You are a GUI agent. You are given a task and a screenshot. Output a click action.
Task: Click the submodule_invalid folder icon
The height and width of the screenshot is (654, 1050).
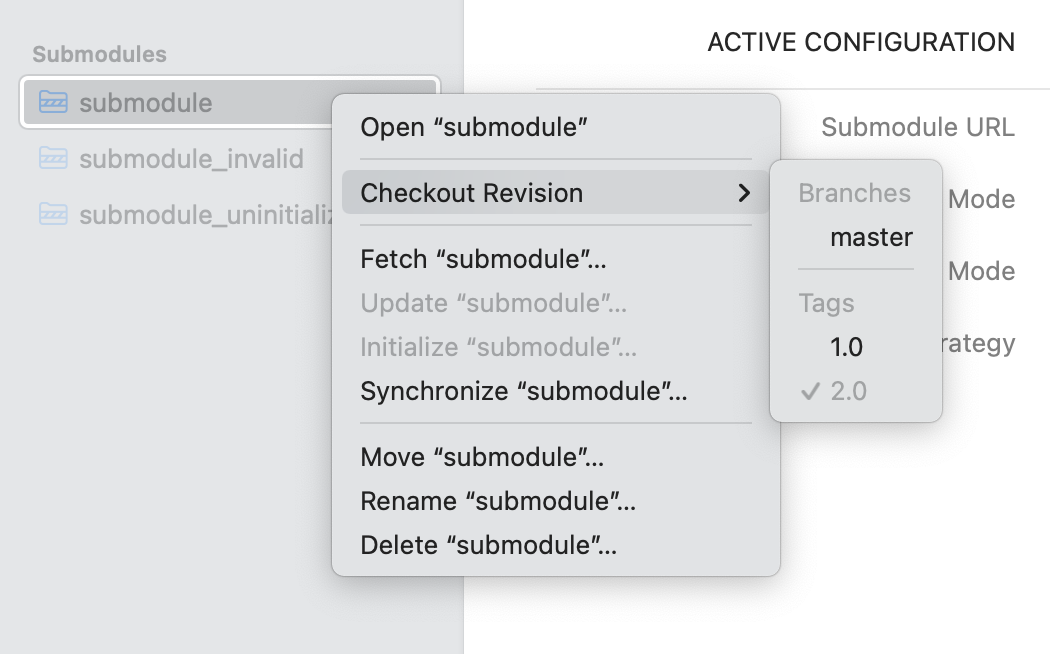[x=53, y=158]
